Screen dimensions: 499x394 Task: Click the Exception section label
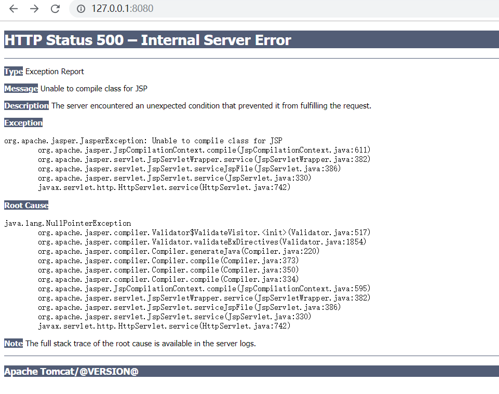pos(23,123)
